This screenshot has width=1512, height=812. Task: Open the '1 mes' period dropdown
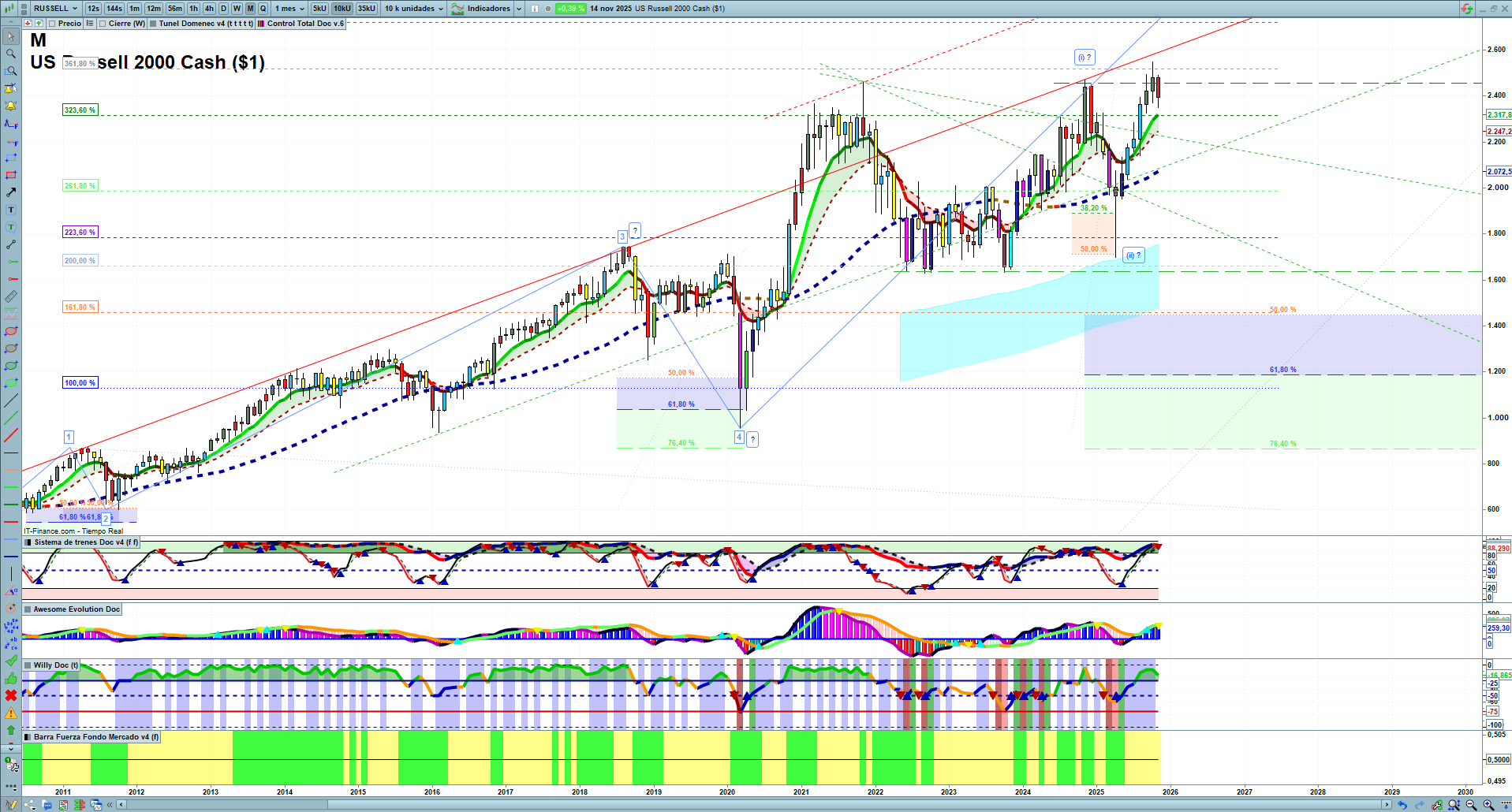(x=289, y=9)
